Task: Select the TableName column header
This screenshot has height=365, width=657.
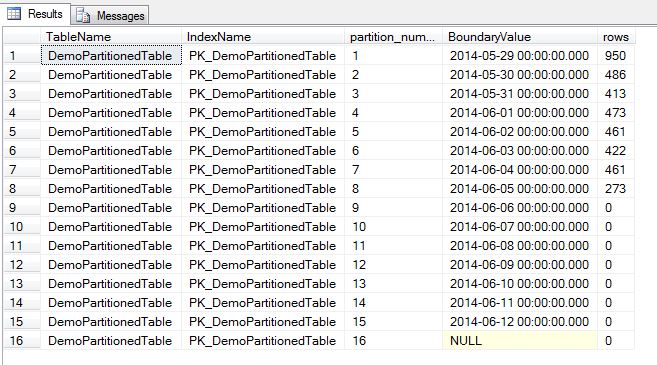Action: pos(111,37)
